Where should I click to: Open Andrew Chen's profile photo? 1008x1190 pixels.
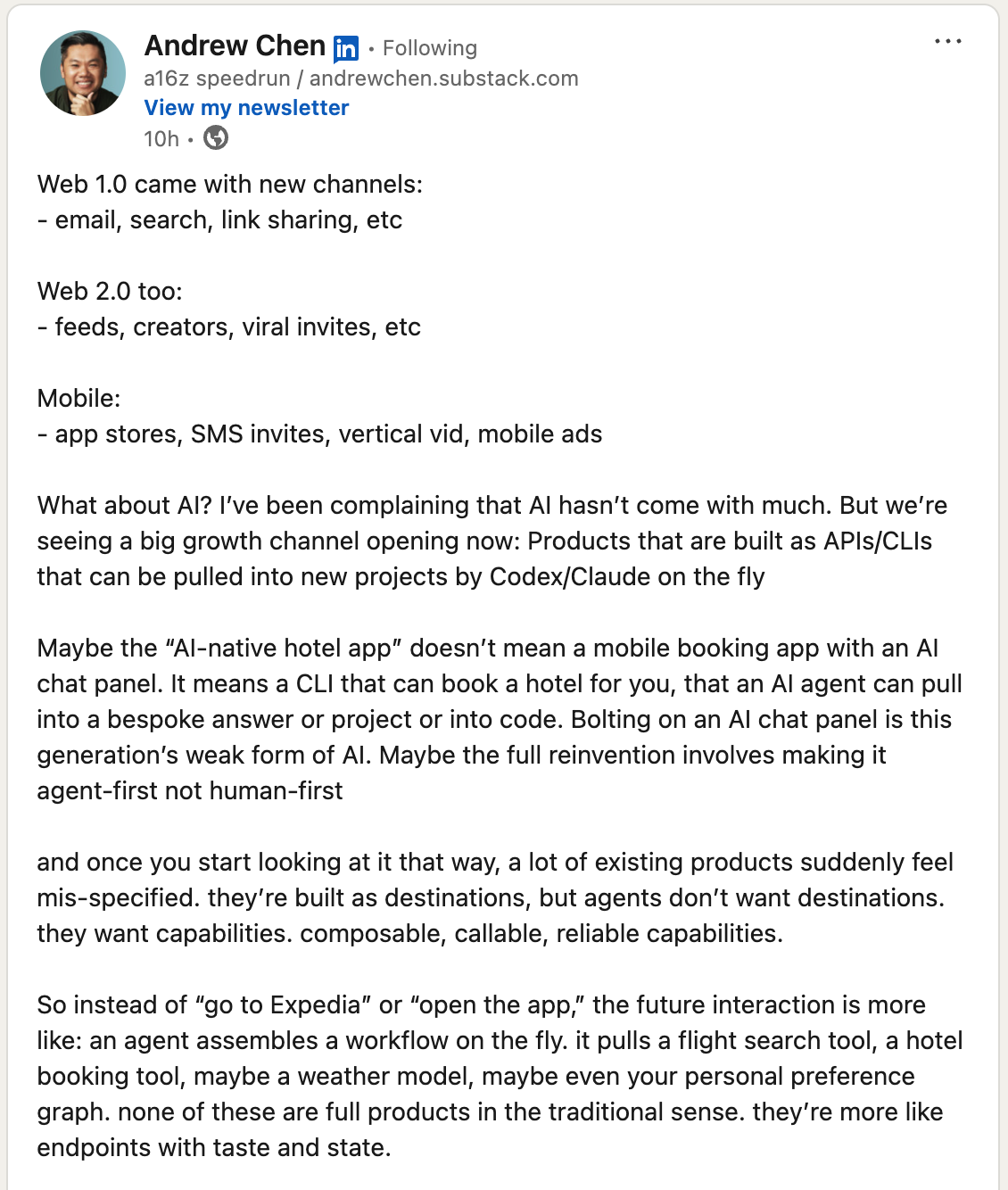tap(83, 73)
